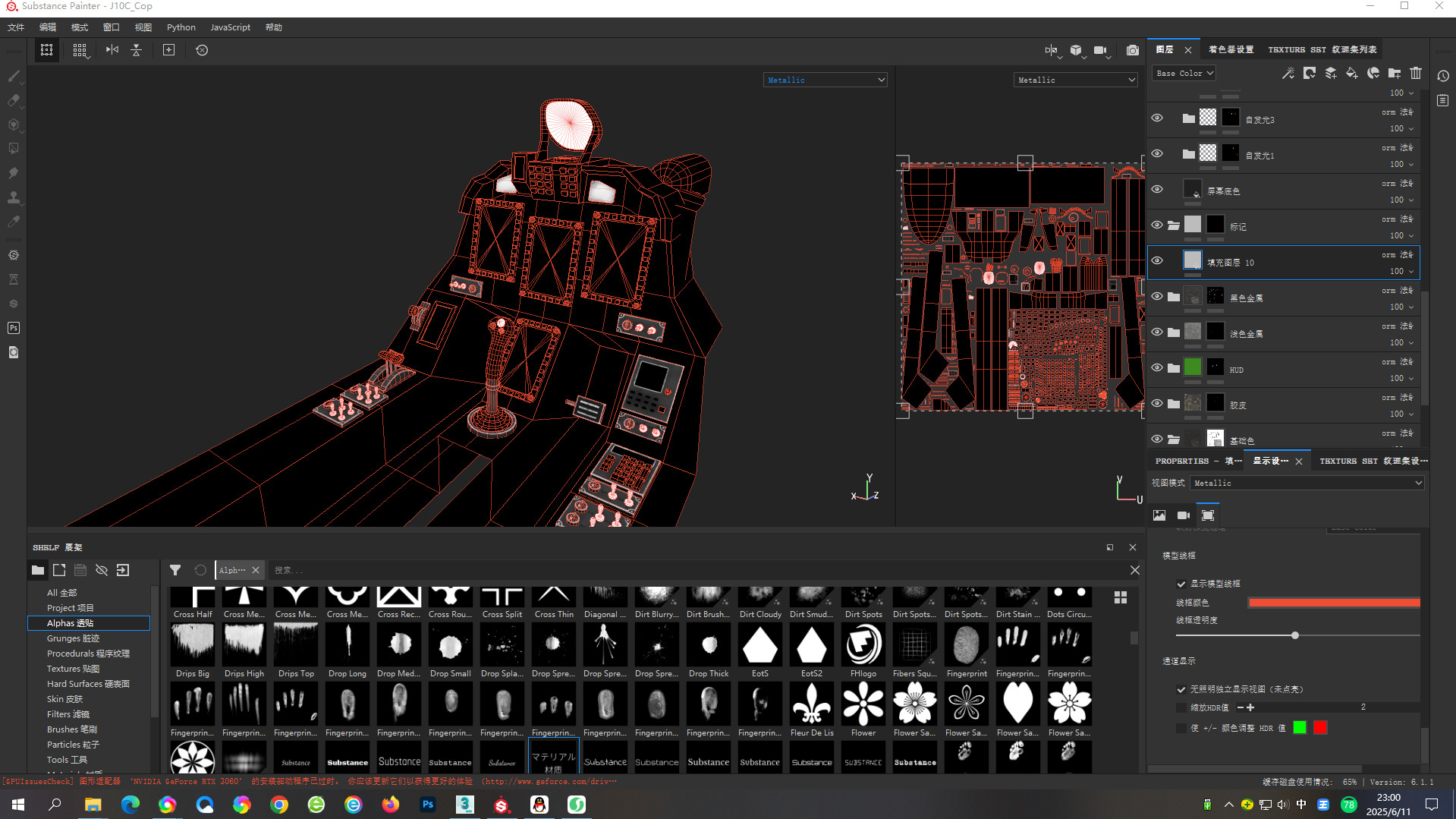The image size is (1456, 819).
Task: Add a folder in the layer stack
Action: click(1395, 73)
